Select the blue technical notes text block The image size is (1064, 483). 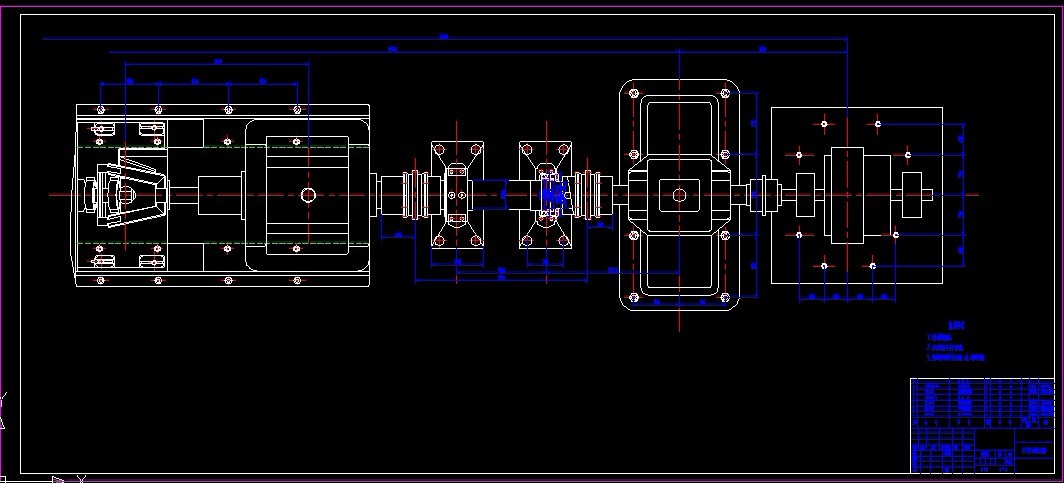coord(955,342)
